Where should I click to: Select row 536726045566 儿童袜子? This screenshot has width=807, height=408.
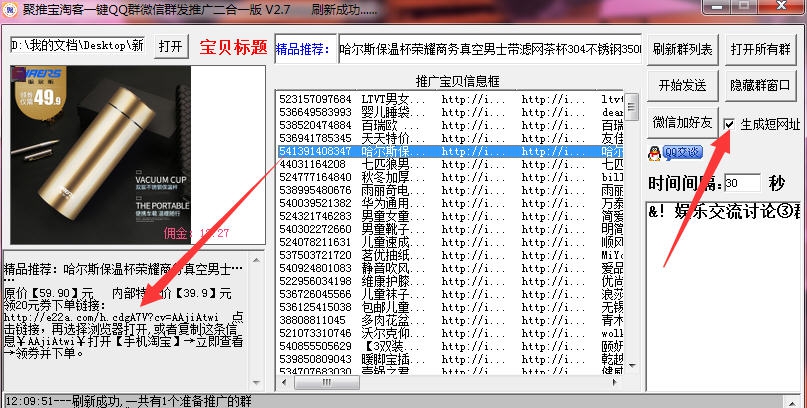tap(450, 294)
